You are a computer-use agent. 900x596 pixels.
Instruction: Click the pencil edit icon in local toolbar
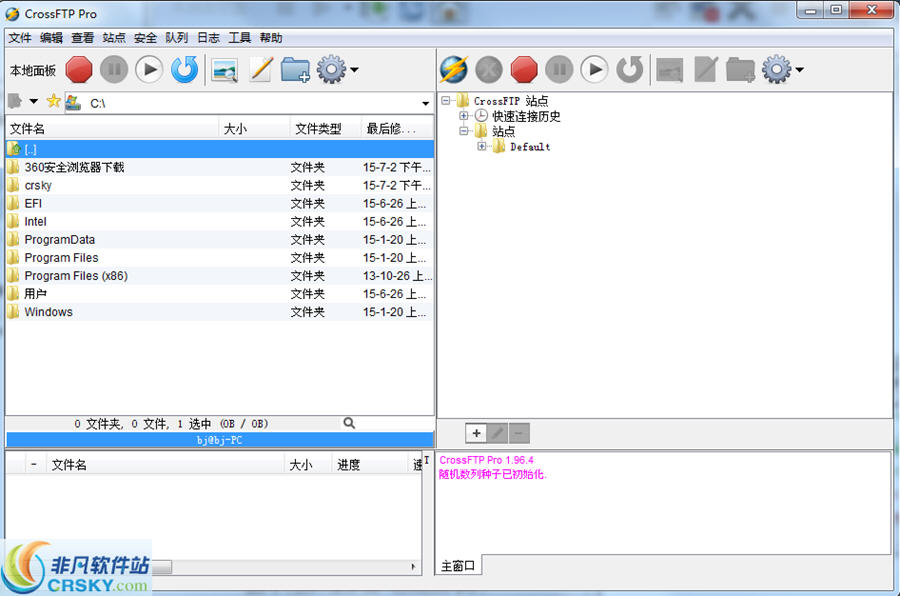click(261, 69)
